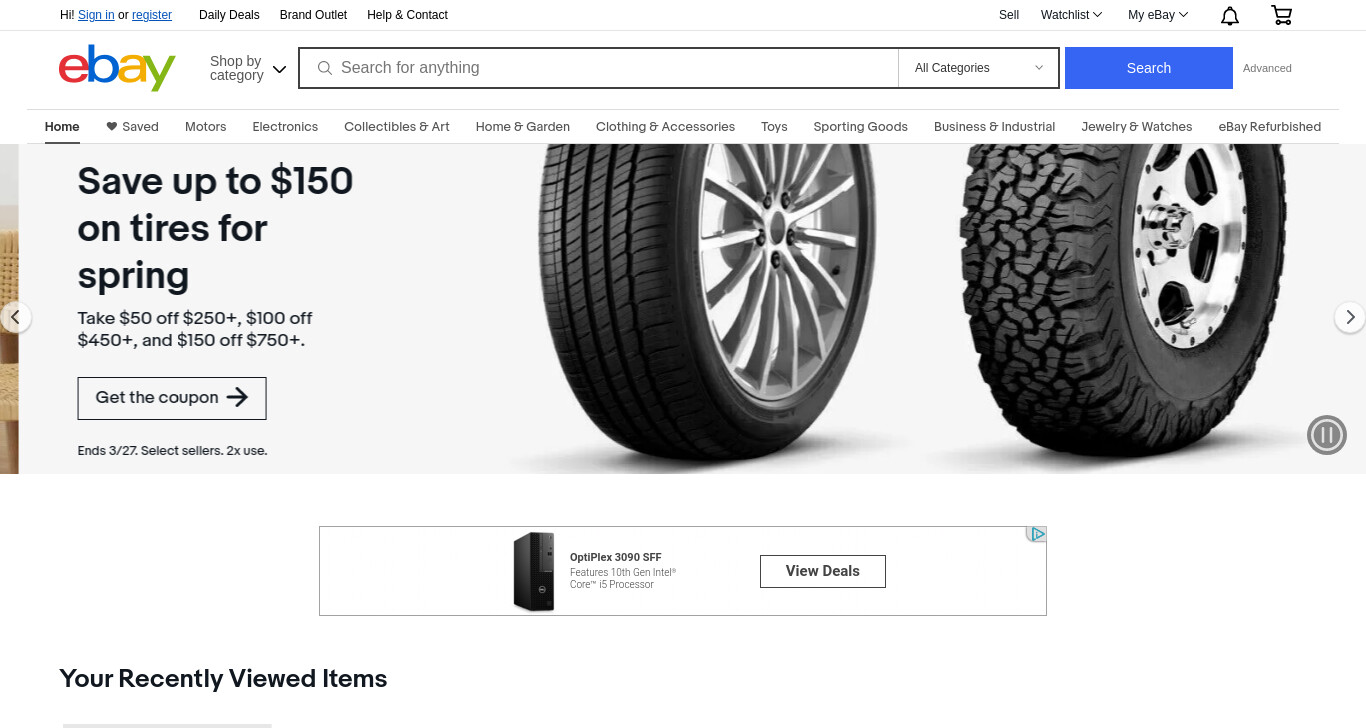
Task: Pause the banner carousel
Action: (1327, 435)
